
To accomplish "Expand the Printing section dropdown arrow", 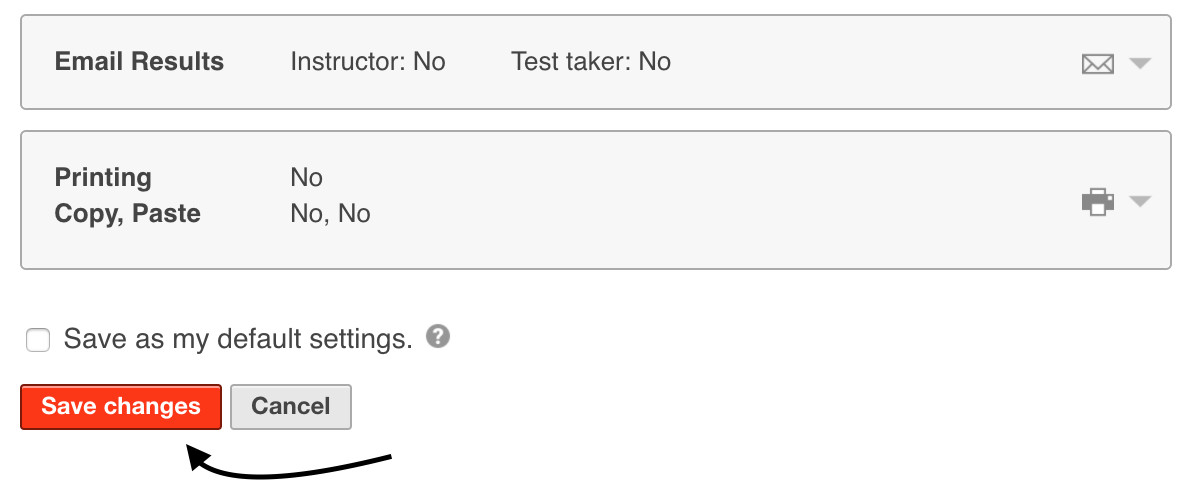I will tap(1140, 201).
